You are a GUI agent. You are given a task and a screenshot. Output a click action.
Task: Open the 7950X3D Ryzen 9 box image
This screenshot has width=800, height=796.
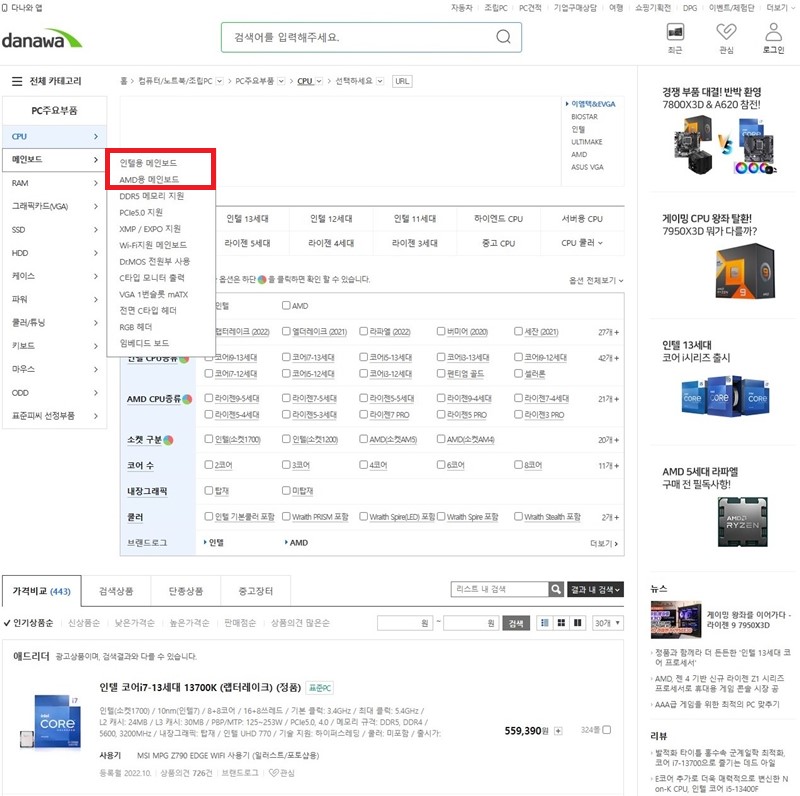(x=744, y=270)
